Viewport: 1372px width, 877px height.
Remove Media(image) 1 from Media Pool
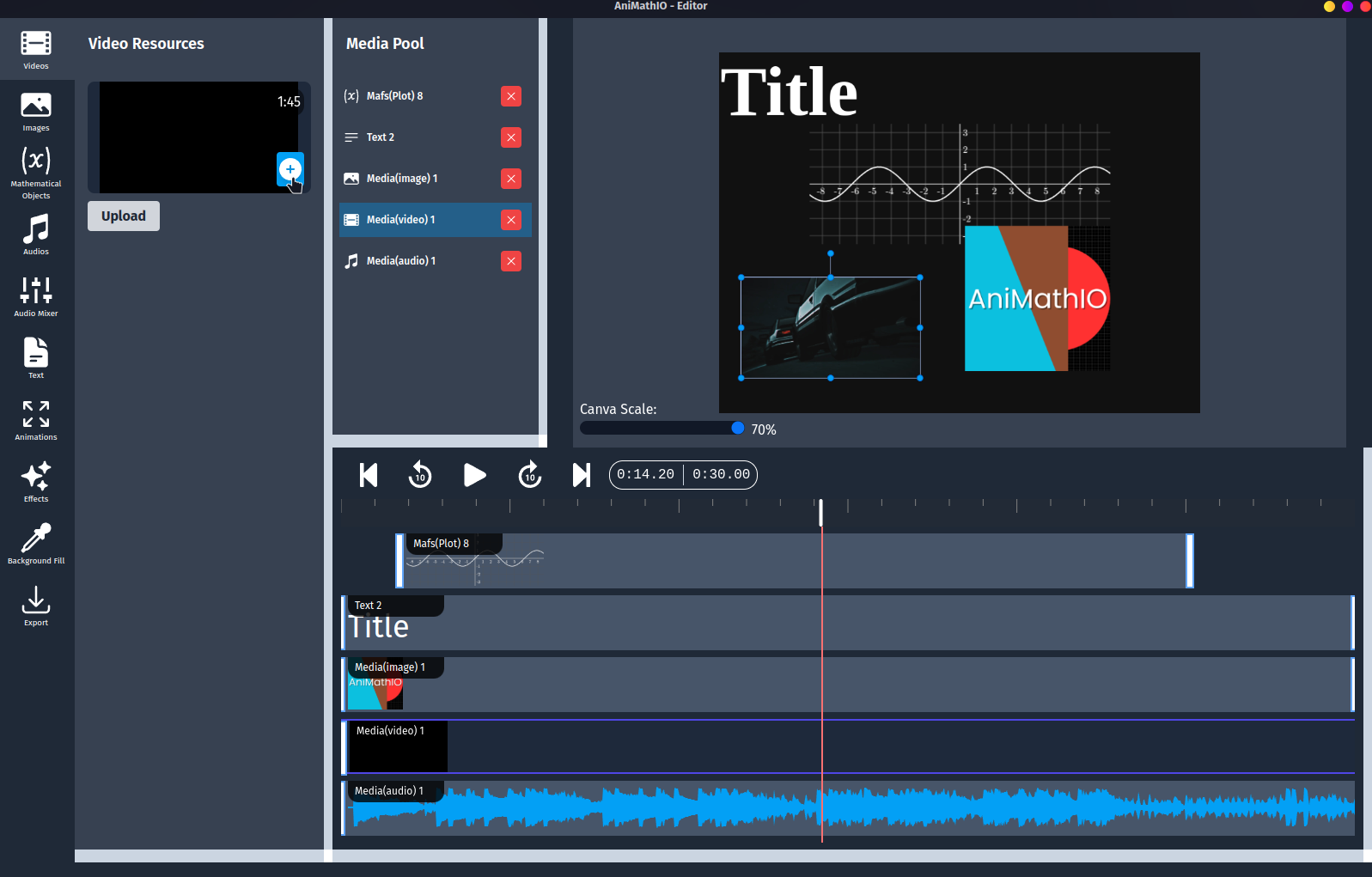(511, 179)
